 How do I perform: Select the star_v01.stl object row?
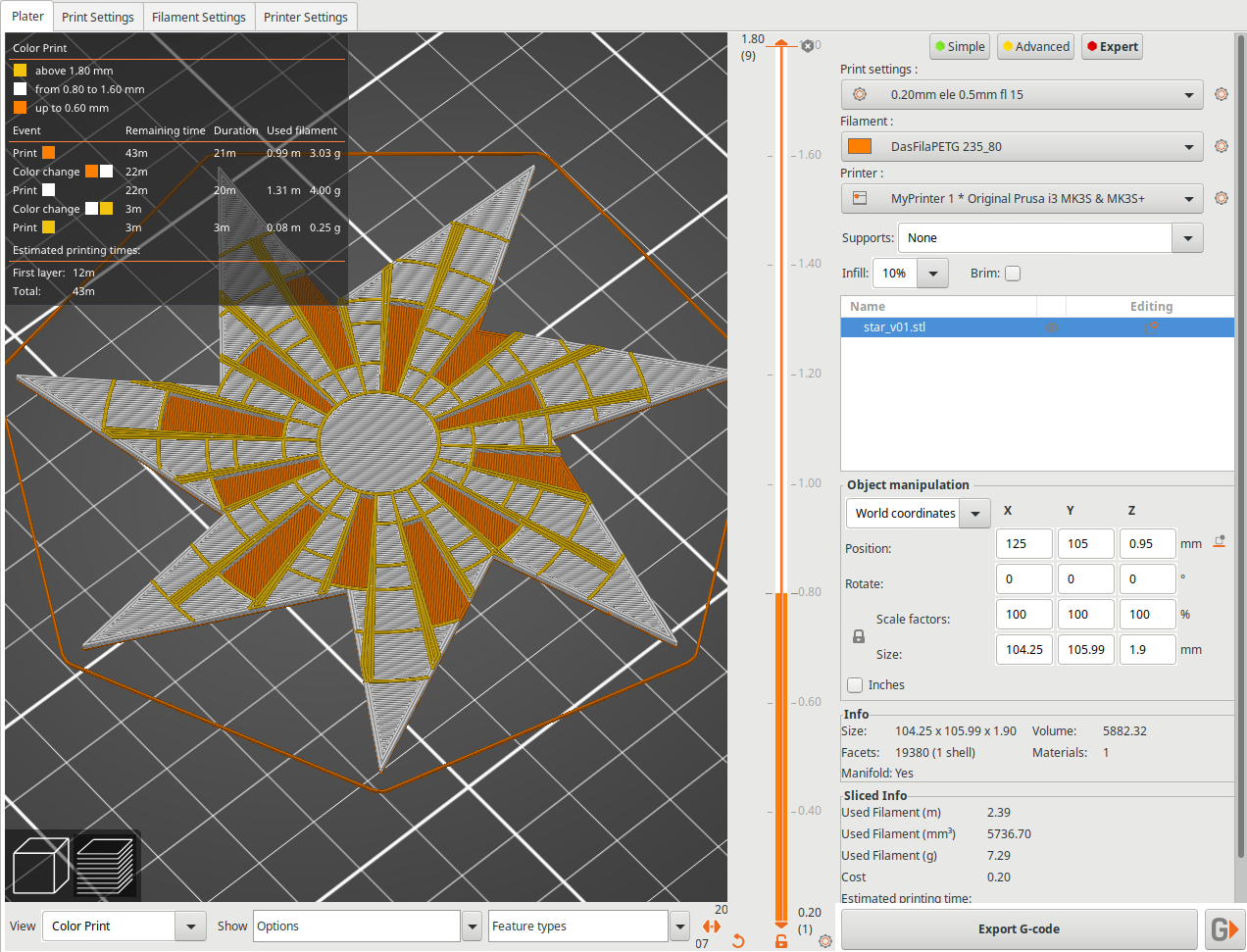coord(1037,327)
